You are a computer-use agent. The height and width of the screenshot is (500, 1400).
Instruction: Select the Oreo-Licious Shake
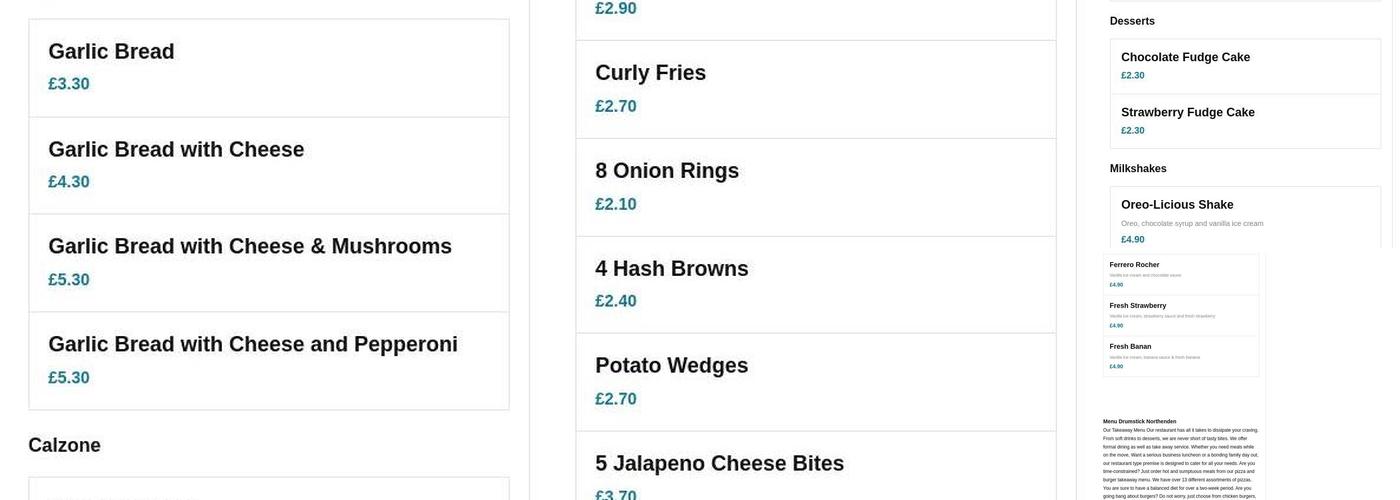pos(1177,205)
